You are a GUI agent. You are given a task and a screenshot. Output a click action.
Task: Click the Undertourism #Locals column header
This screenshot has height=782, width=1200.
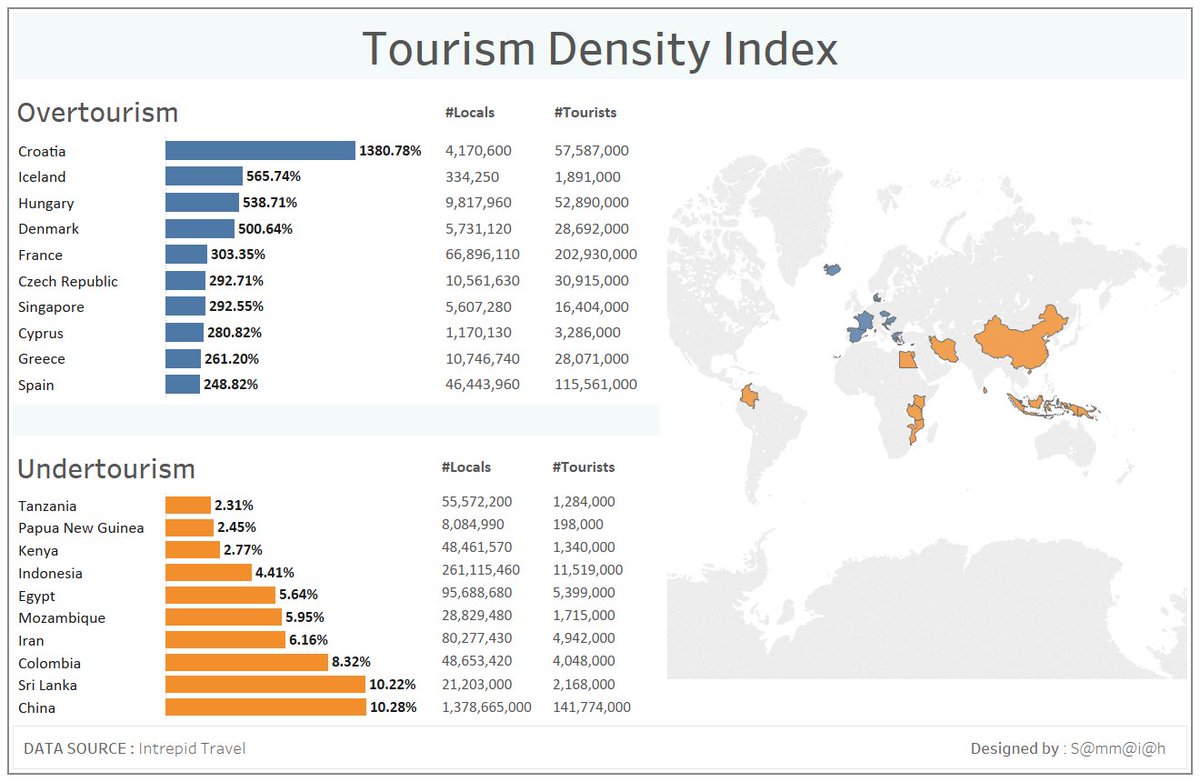pos(466,467)
